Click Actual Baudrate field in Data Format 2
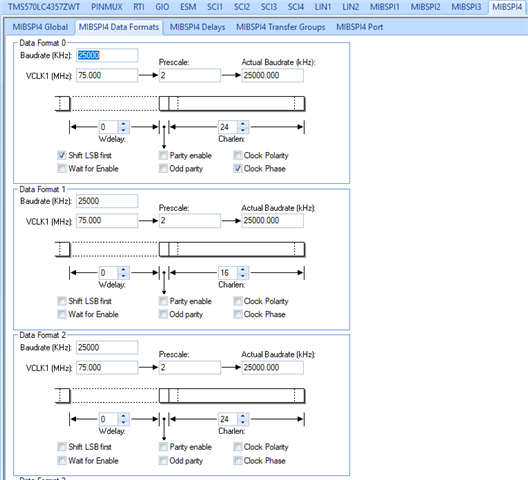The width and height of the screenshot is (528, 480). coord(272,367)
